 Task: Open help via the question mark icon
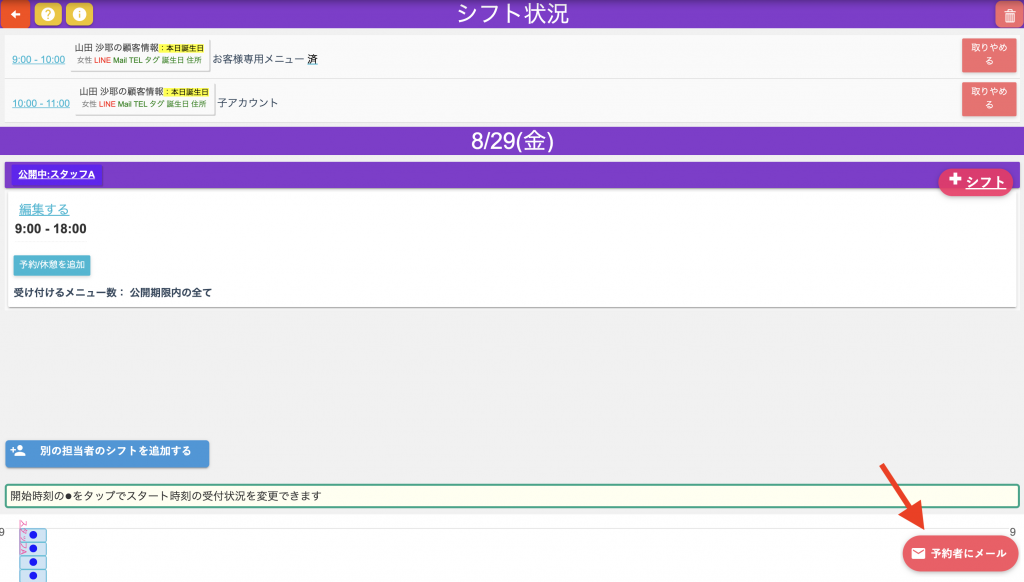(x=47, y=14)
